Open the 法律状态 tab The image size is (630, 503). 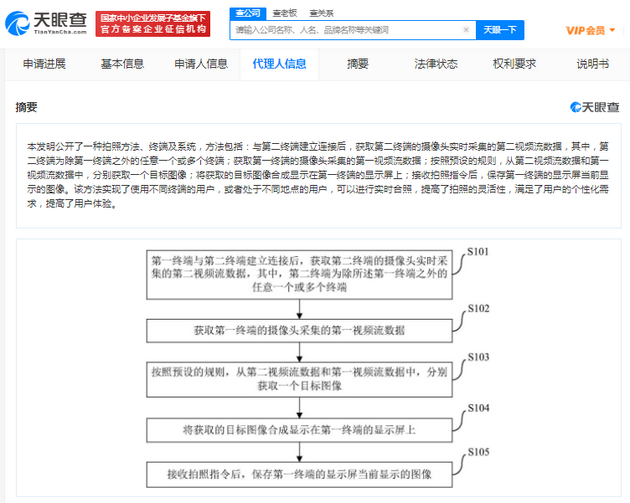tap(436, 64)
